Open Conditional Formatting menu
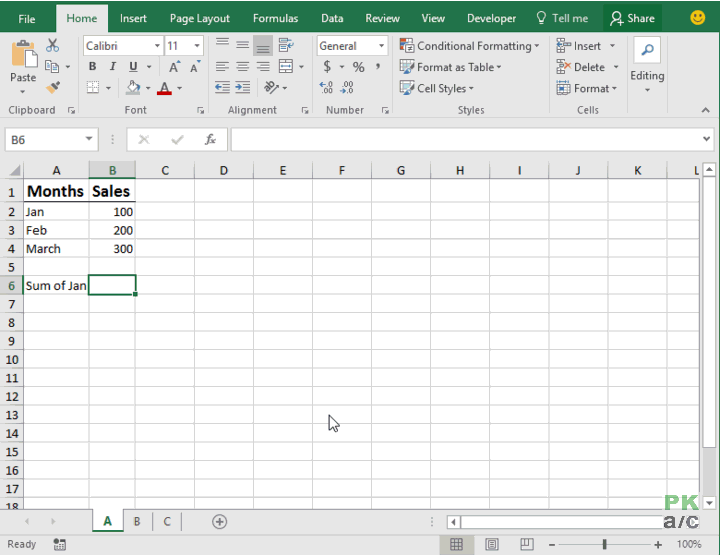Viewport: 720px width, 555px height. tap(469, 46)
